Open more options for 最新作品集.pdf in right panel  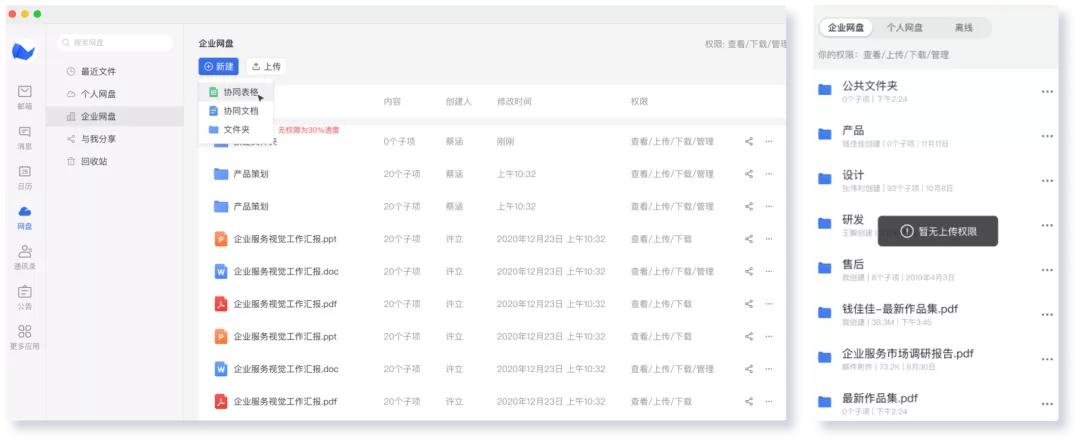[x=1047, y=404]
